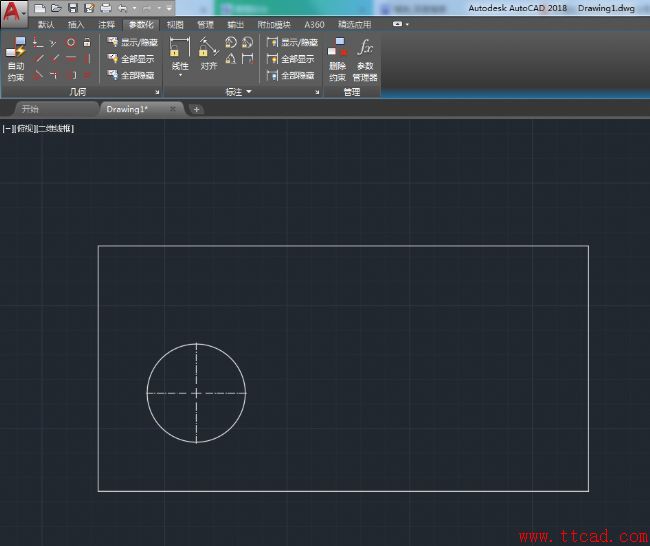Toggle geometric constraints 显示/隐藏
Viewport: 650px width, 546px height.
[133, 42]
